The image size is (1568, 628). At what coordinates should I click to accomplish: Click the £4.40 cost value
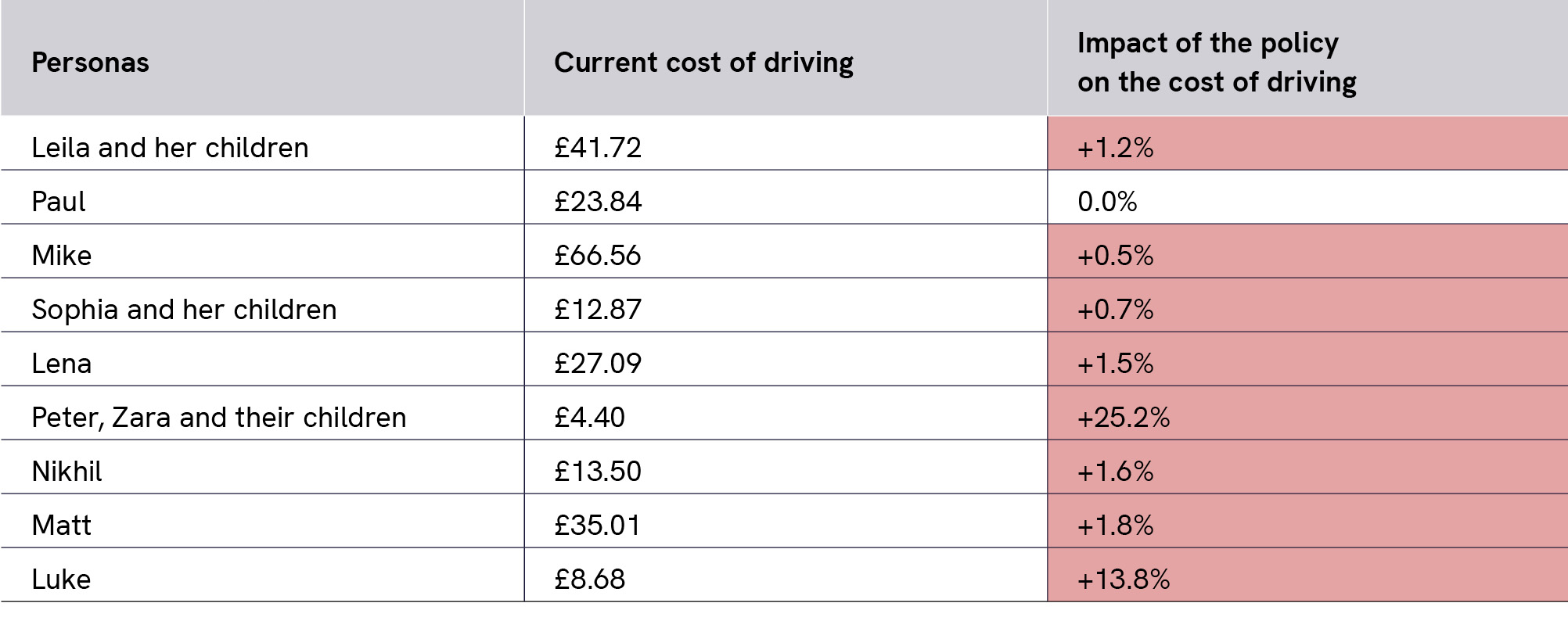point(590,418)
